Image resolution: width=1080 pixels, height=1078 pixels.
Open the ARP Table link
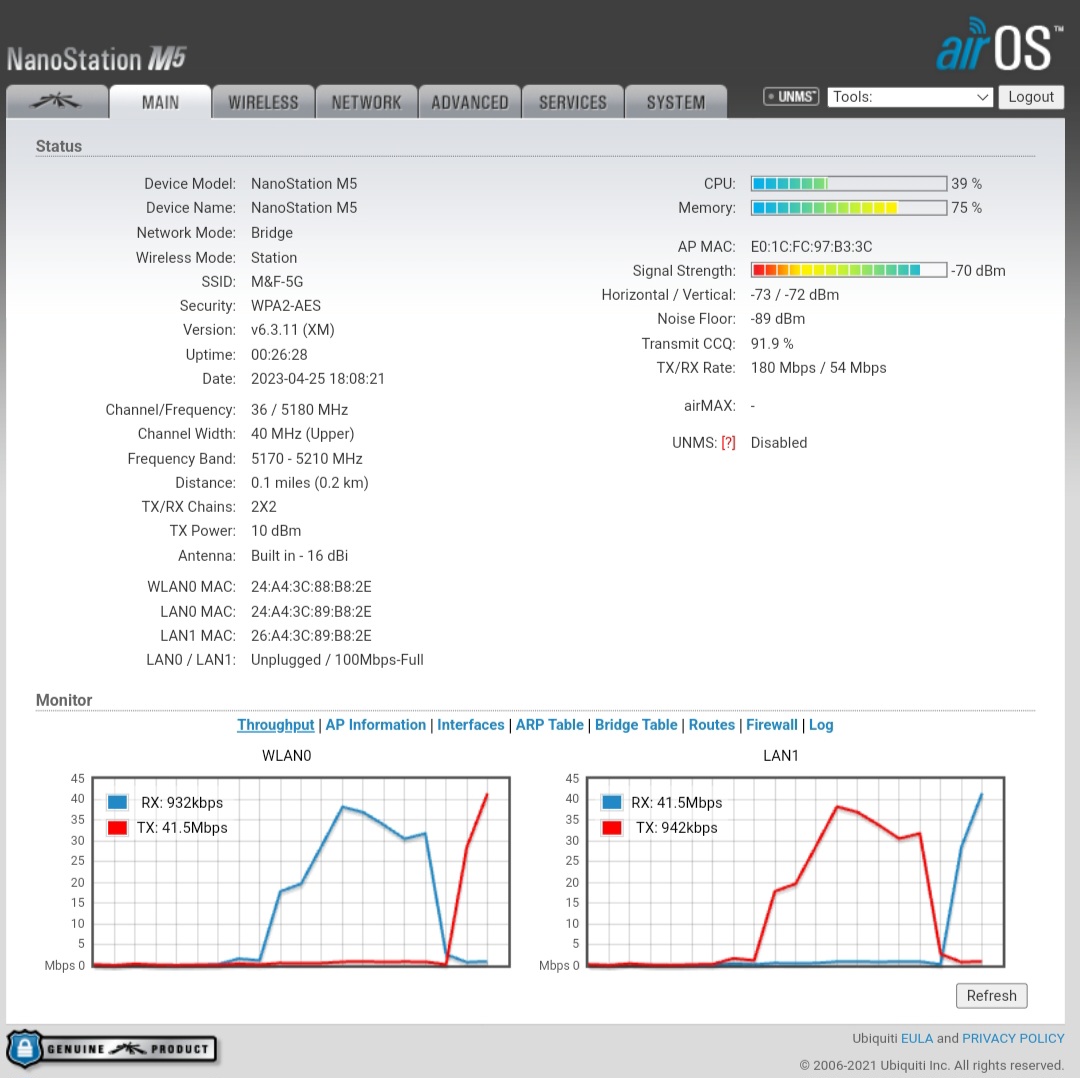[x=550, y=725]
